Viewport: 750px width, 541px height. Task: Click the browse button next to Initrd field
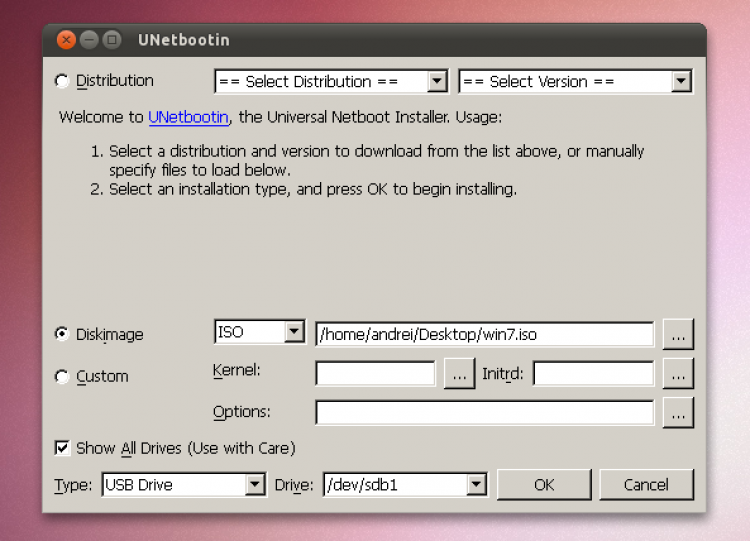point(677,374)
